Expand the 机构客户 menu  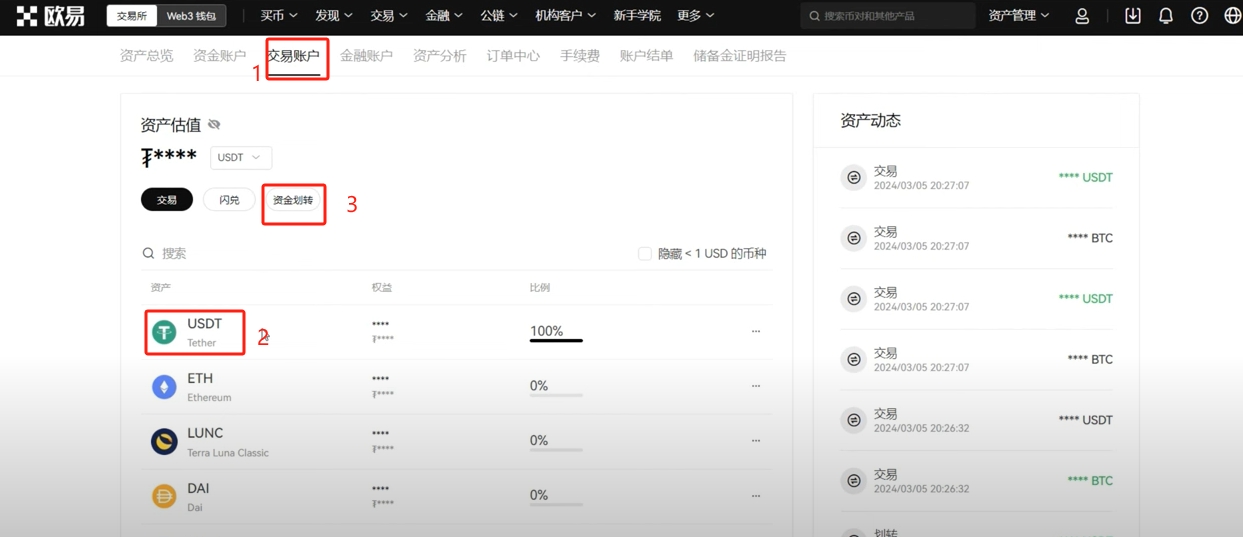tap(565, 16)
